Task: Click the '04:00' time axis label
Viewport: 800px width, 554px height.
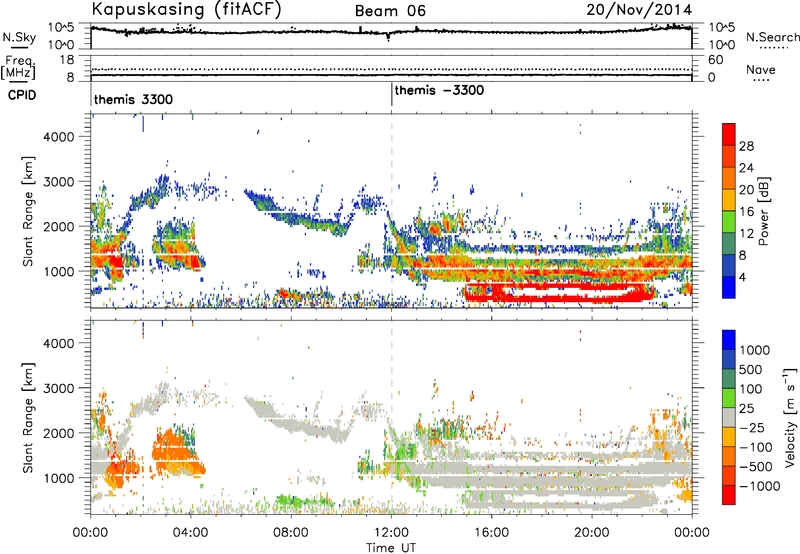Action: (x=191, y=533)
